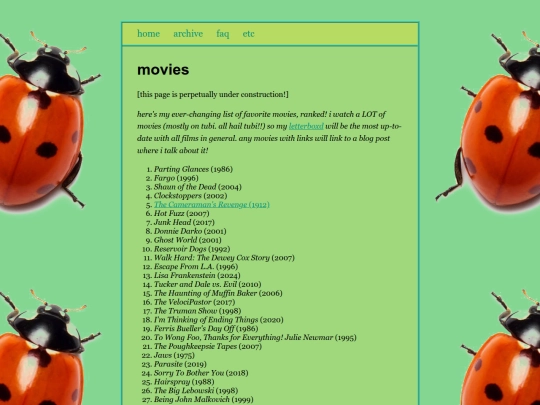The width and height of the screenshot is (540, 405).
Task: Open the home navigation link
Action: coord(148,34)
